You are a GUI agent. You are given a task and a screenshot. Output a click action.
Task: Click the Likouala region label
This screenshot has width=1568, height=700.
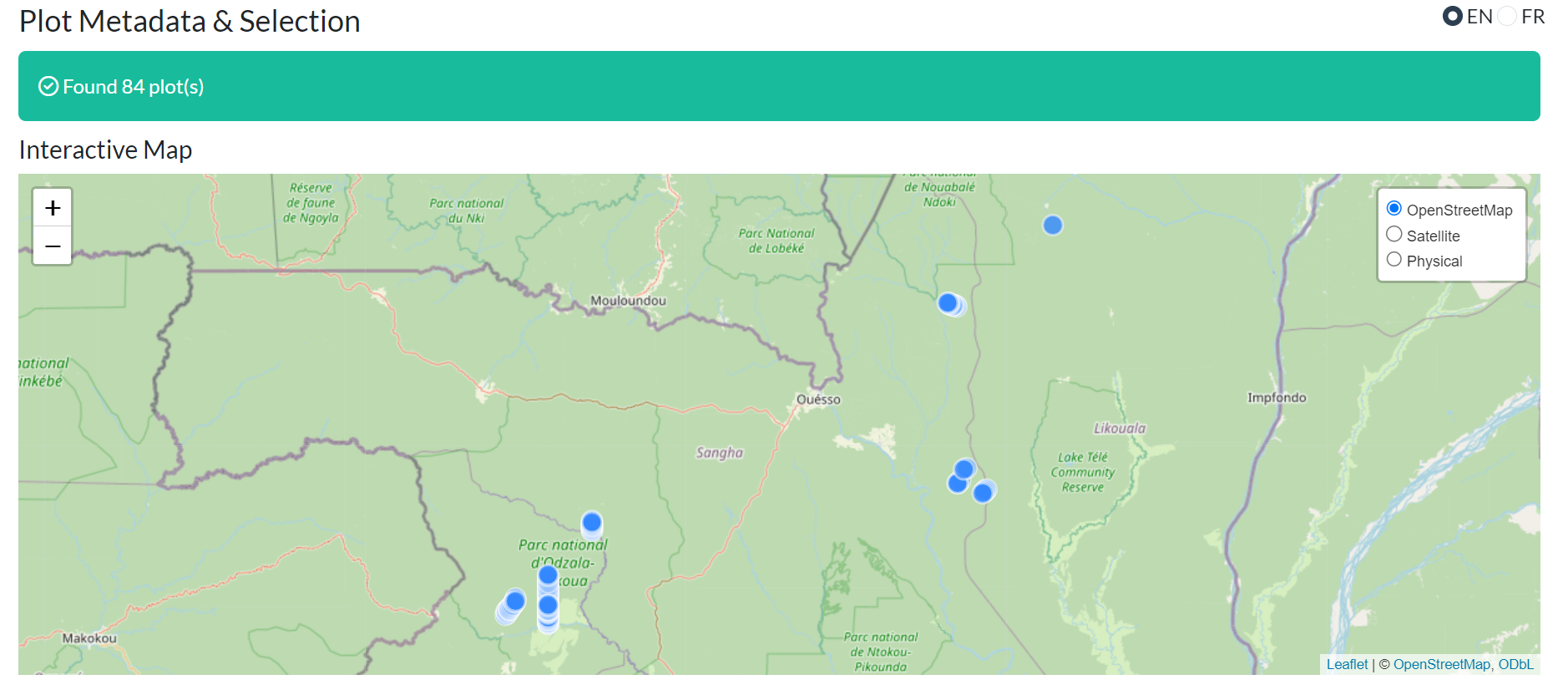pos(1120,429)
